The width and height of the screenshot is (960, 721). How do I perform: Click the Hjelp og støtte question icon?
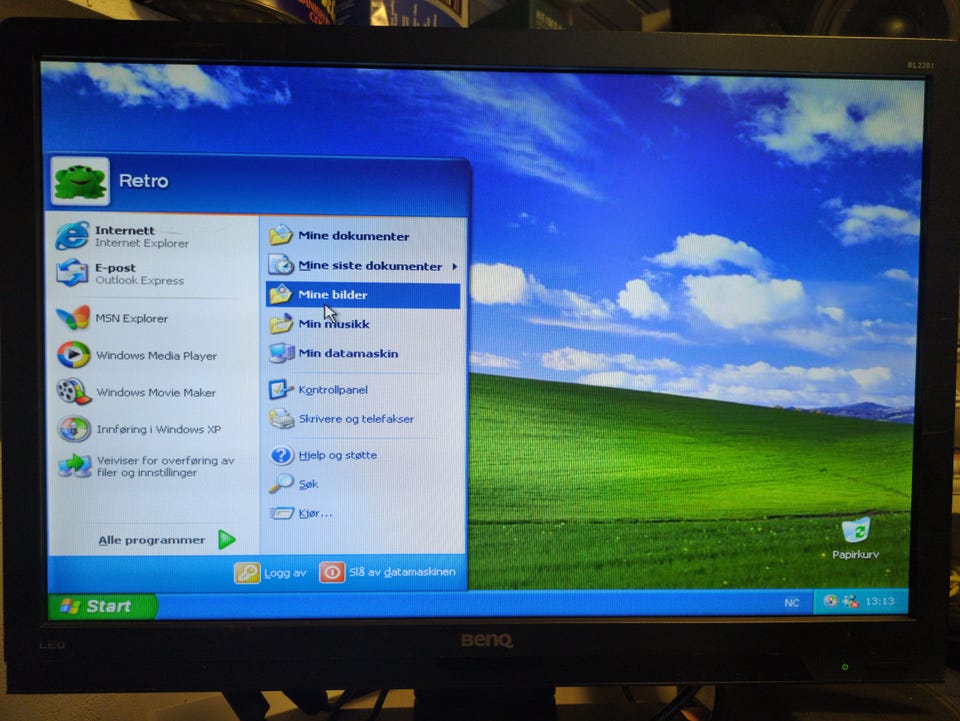282,455
